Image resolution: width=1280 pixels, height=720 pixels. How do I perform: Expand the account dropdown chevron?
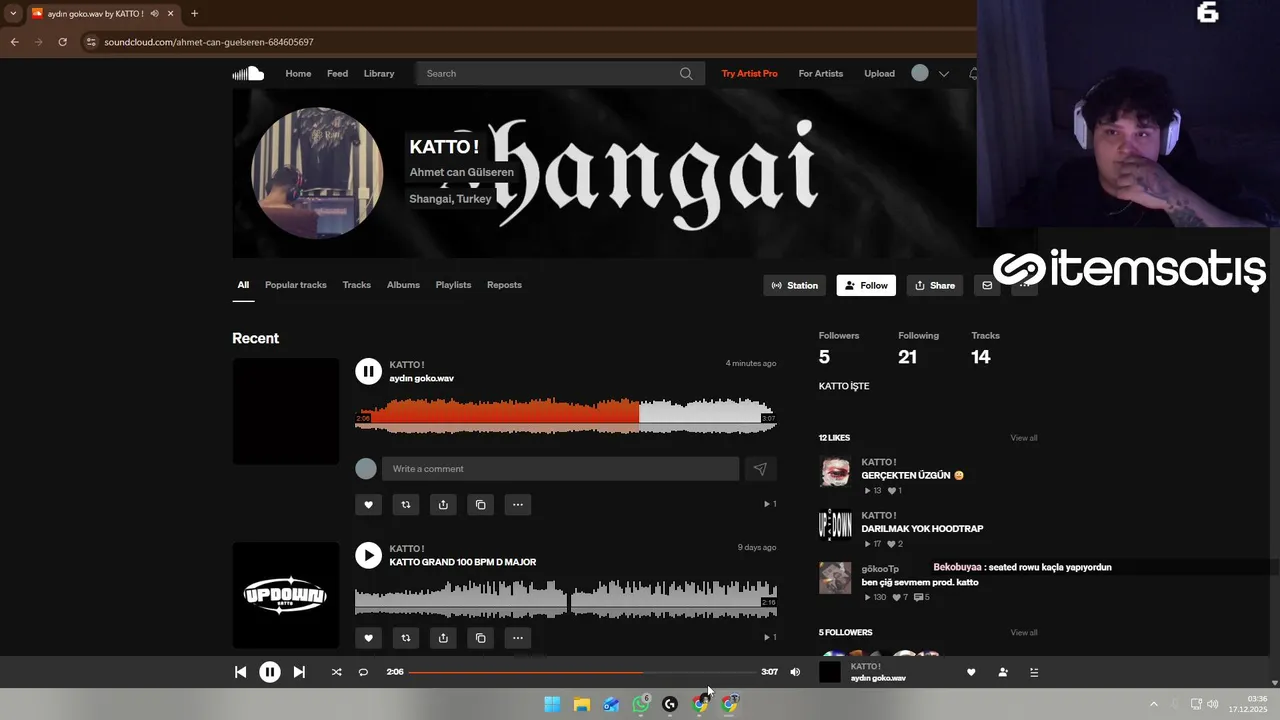(943, 74)
